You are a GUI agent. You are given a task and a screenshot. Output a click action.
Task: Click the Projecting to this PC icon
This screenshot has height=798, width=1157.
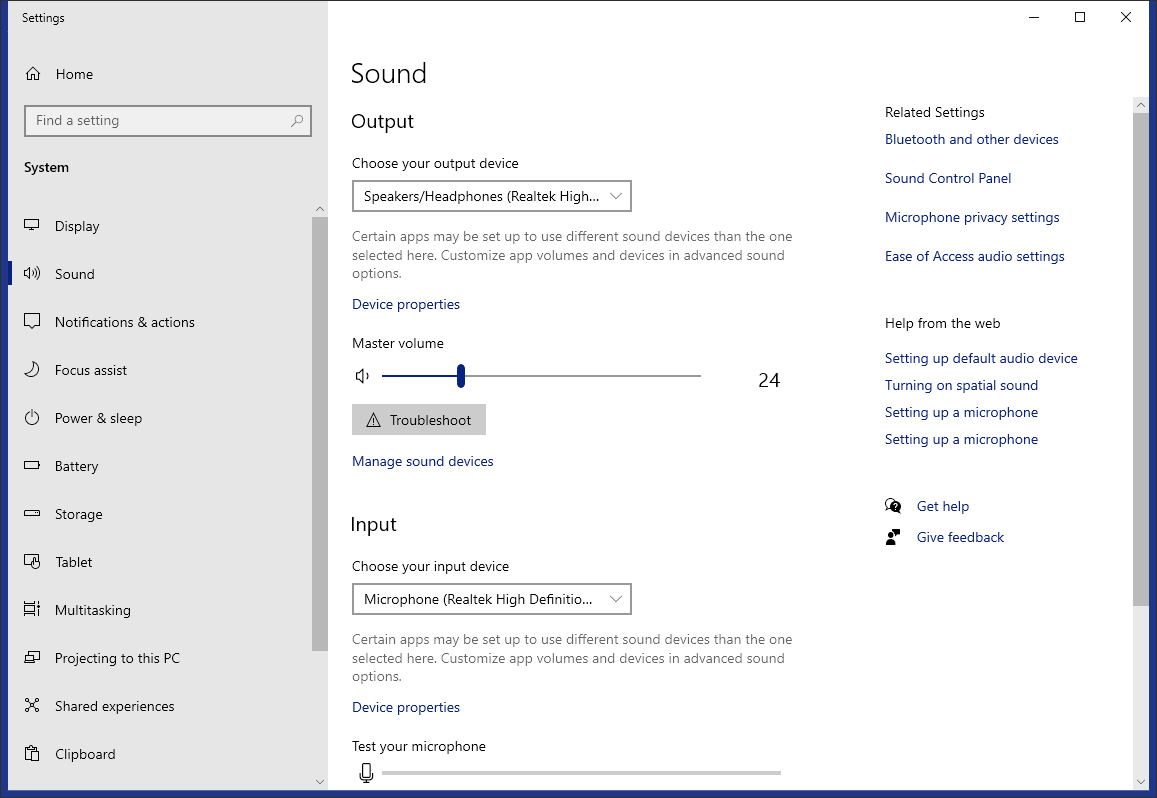click(x=32, y=657)
